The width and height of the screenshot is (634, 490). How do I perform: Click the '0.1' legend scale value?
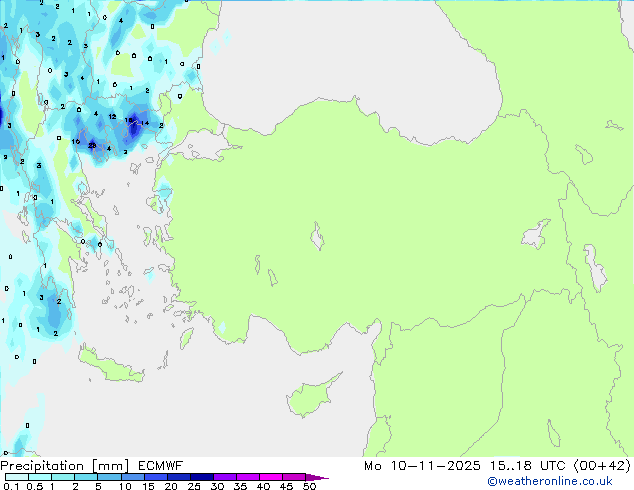coord(11,486)
